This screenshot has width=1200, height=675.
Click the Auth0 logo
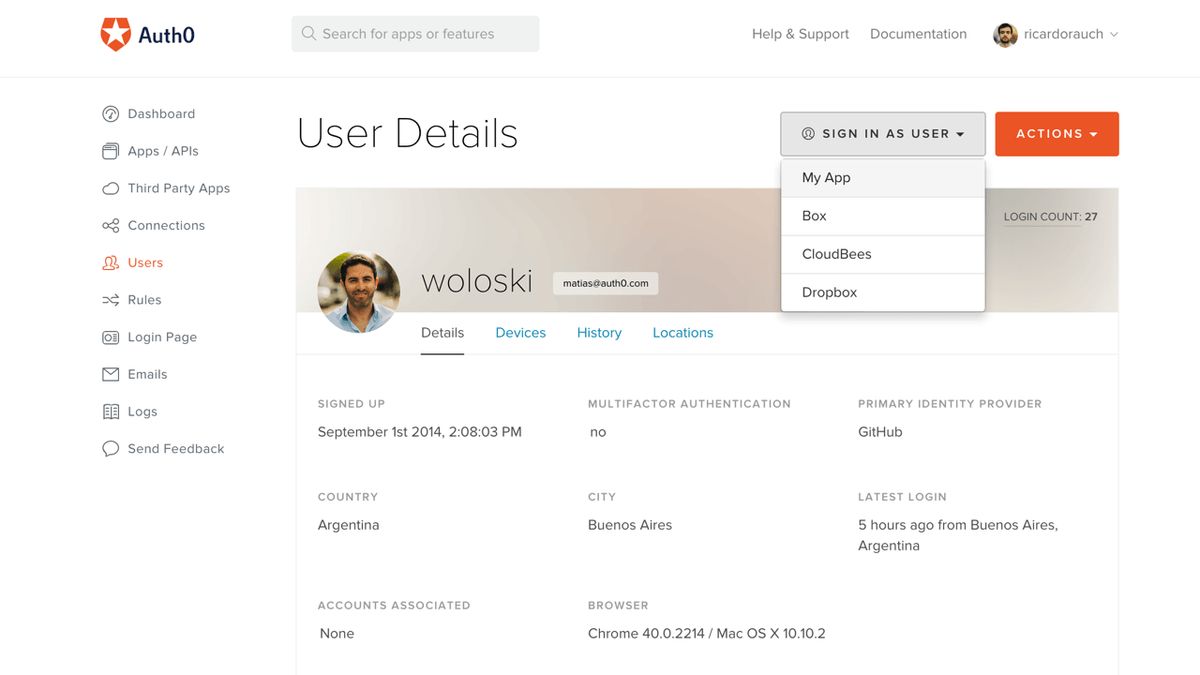pos(146,33)
